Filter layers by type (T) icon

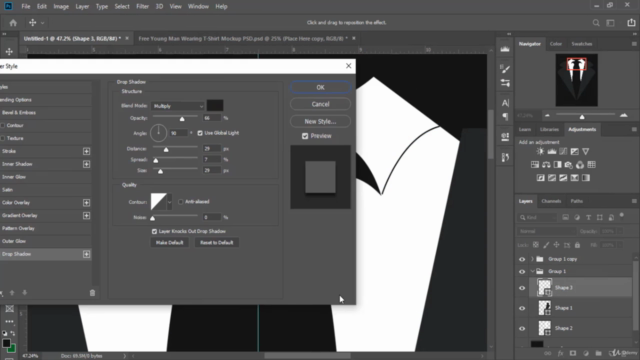tap(588, 218)
